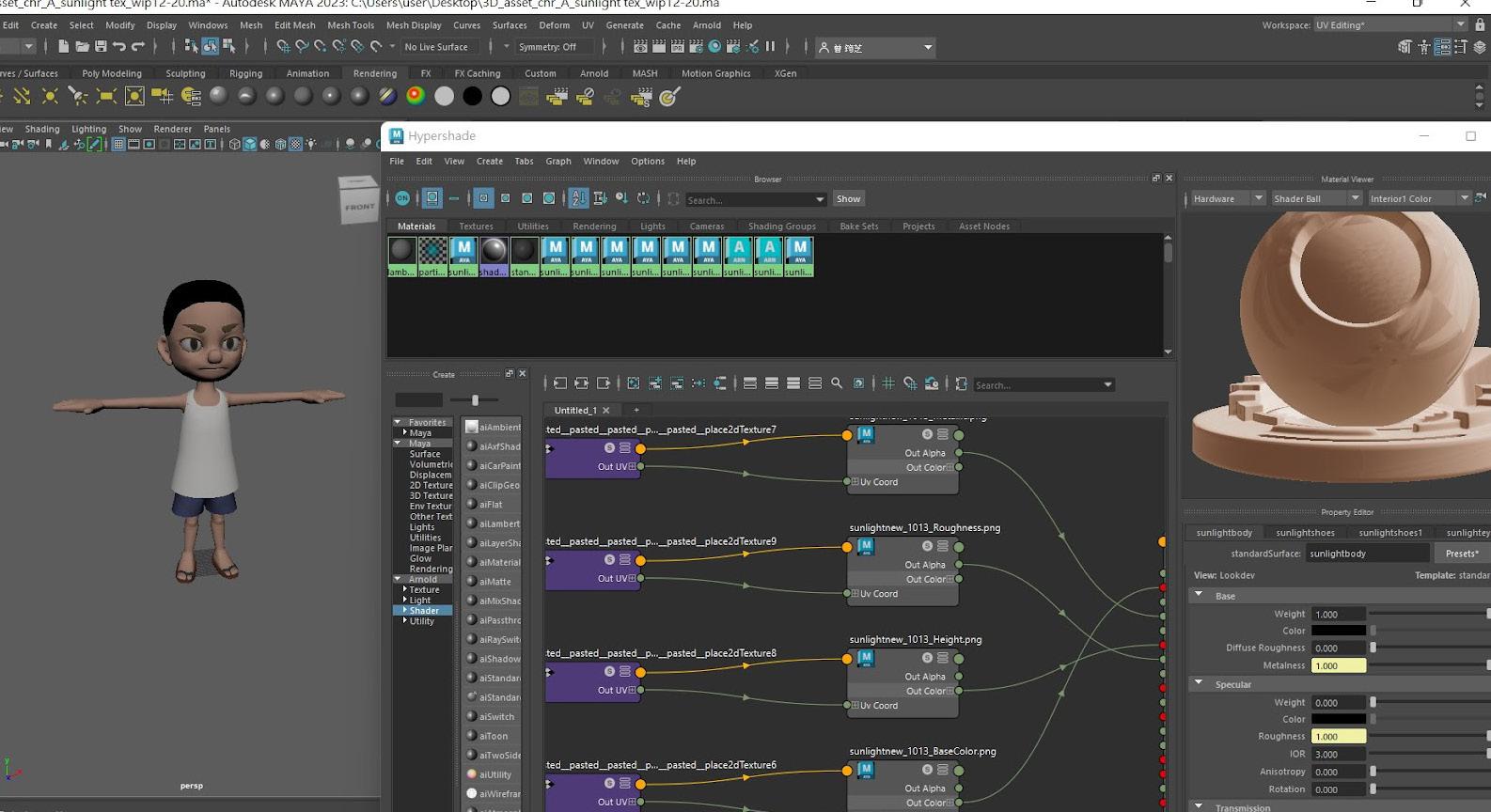Collapse the Specular section

click(1199, 684)
